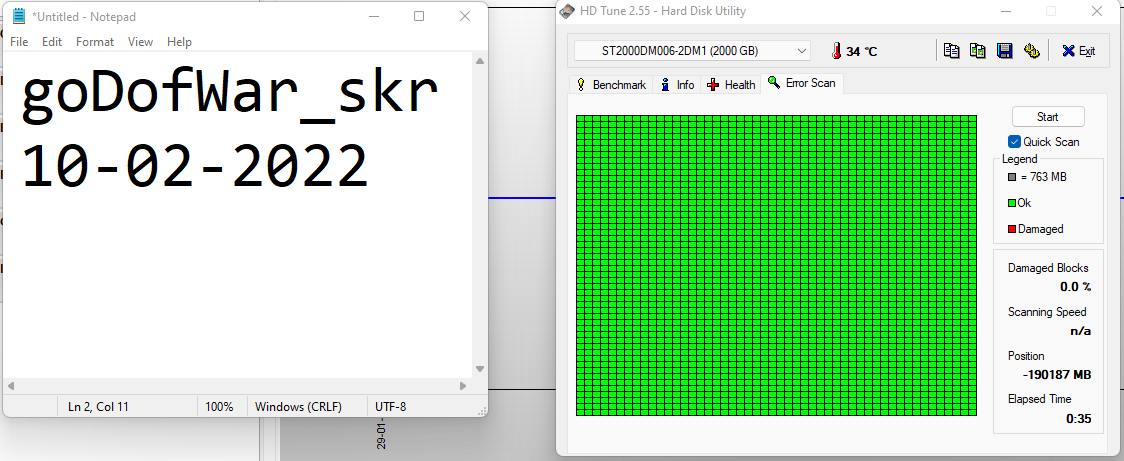
Task: Click the gray 763 MB legend square
Action: pyautogui.click(x=1012, y=177)
